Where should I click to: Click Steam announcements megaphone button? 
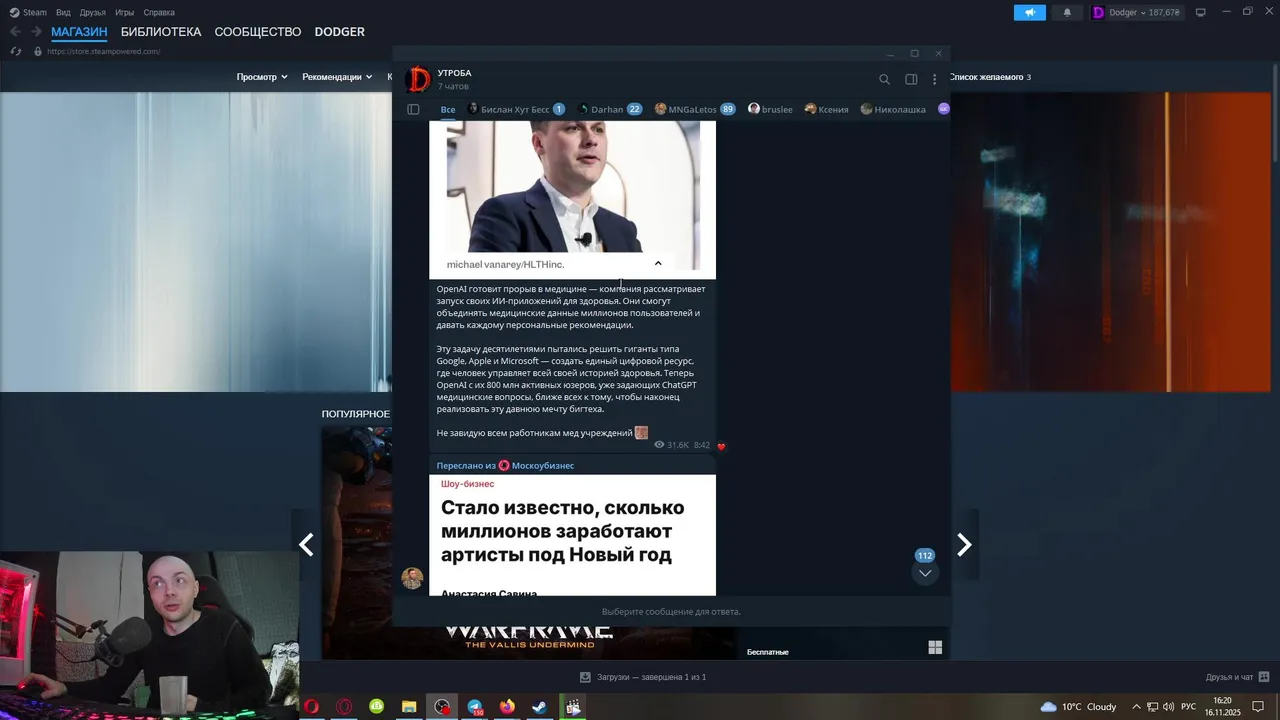(x=1029, y=12)
